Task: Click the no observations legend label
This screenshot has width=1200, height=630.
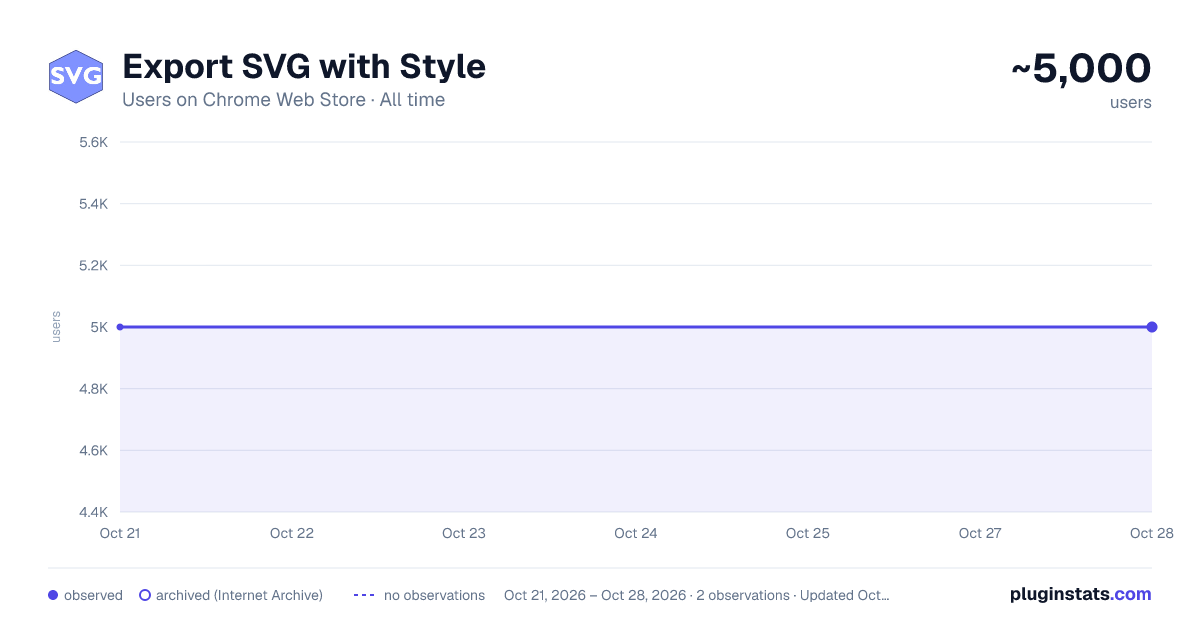Action: pos(434,595)
